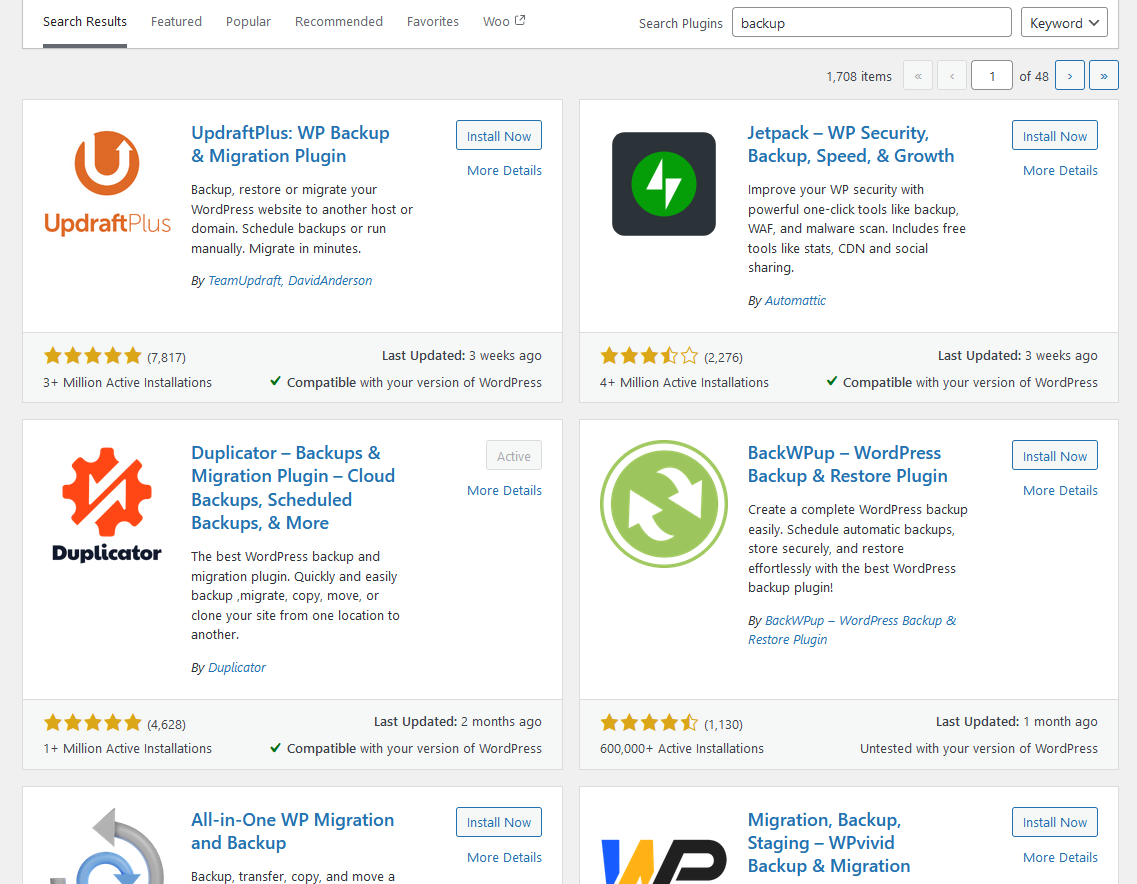Click the Duplicator gear logo
Screen dimensions: 1137x884
pos(107,504)
